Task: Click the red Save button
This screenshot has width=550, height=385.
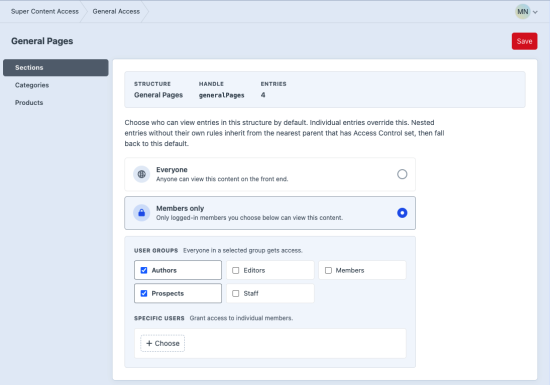Action: [x=524, y=41]
